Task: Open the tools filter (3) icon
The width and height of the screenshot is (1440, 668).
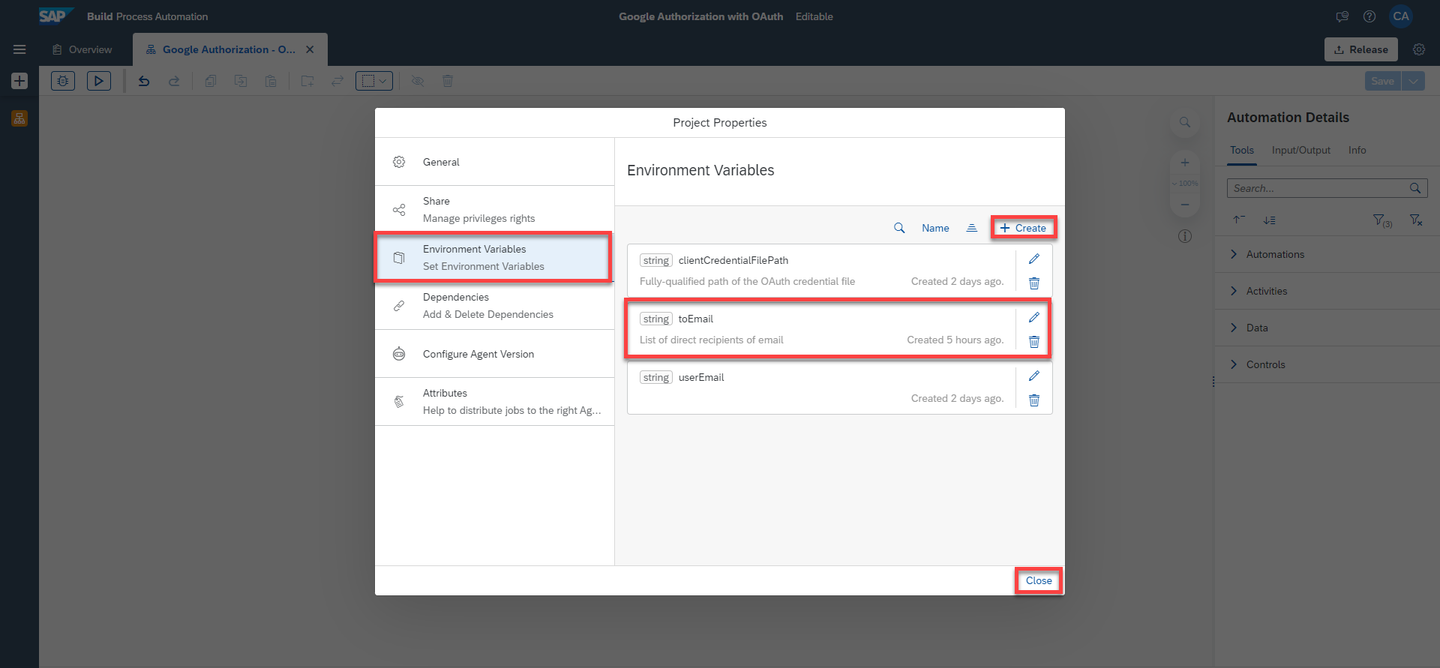Action: (x=1382, y=220)
